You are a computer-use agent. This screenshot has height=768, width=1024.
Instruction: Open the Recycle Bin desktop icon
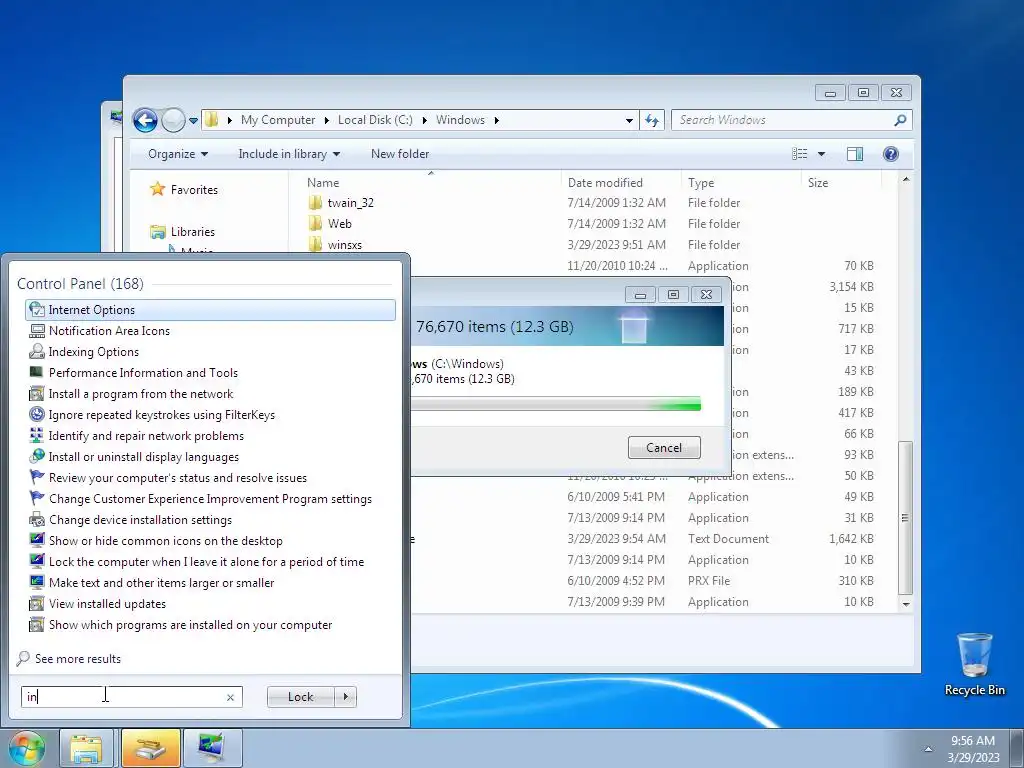point(974,664)
